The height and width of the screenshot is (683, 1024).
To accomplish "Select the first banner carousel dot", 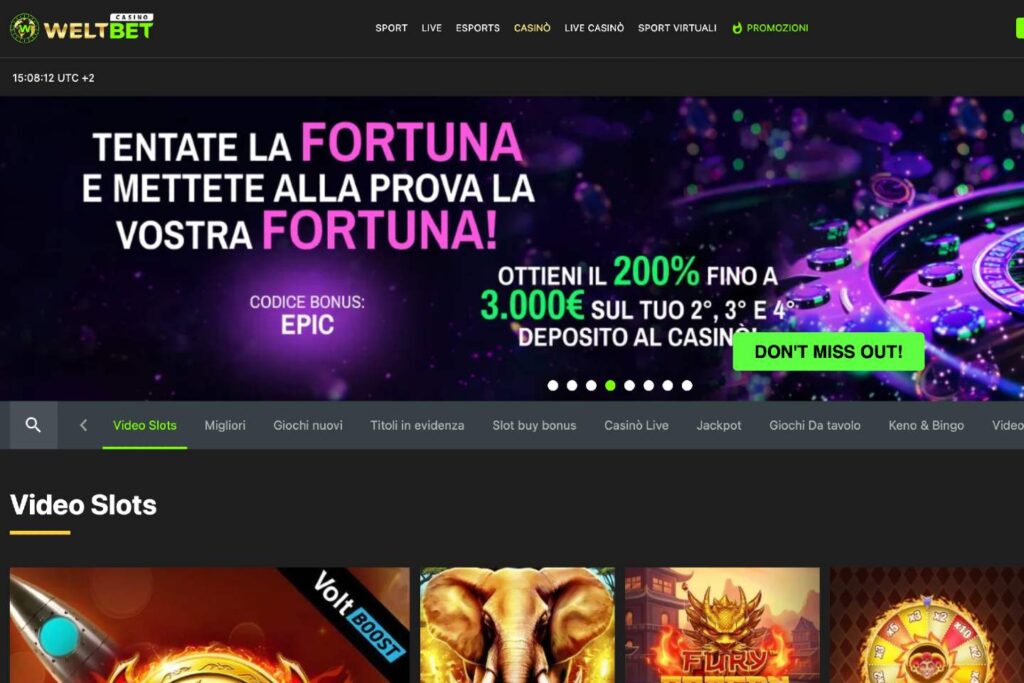I will pos(552,385).
